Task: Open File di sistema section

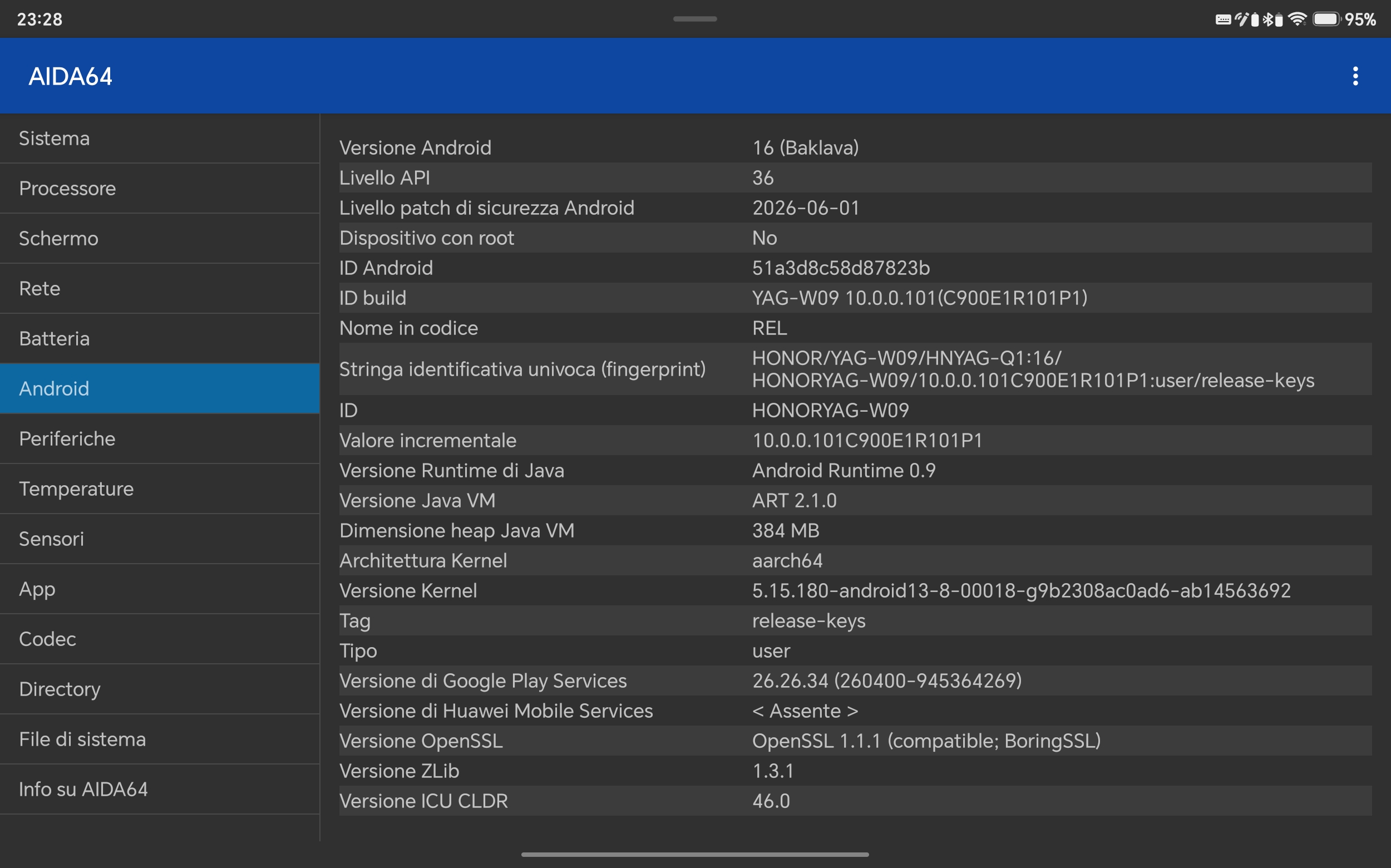Action: pyautogui.click(x=160, y=739)
